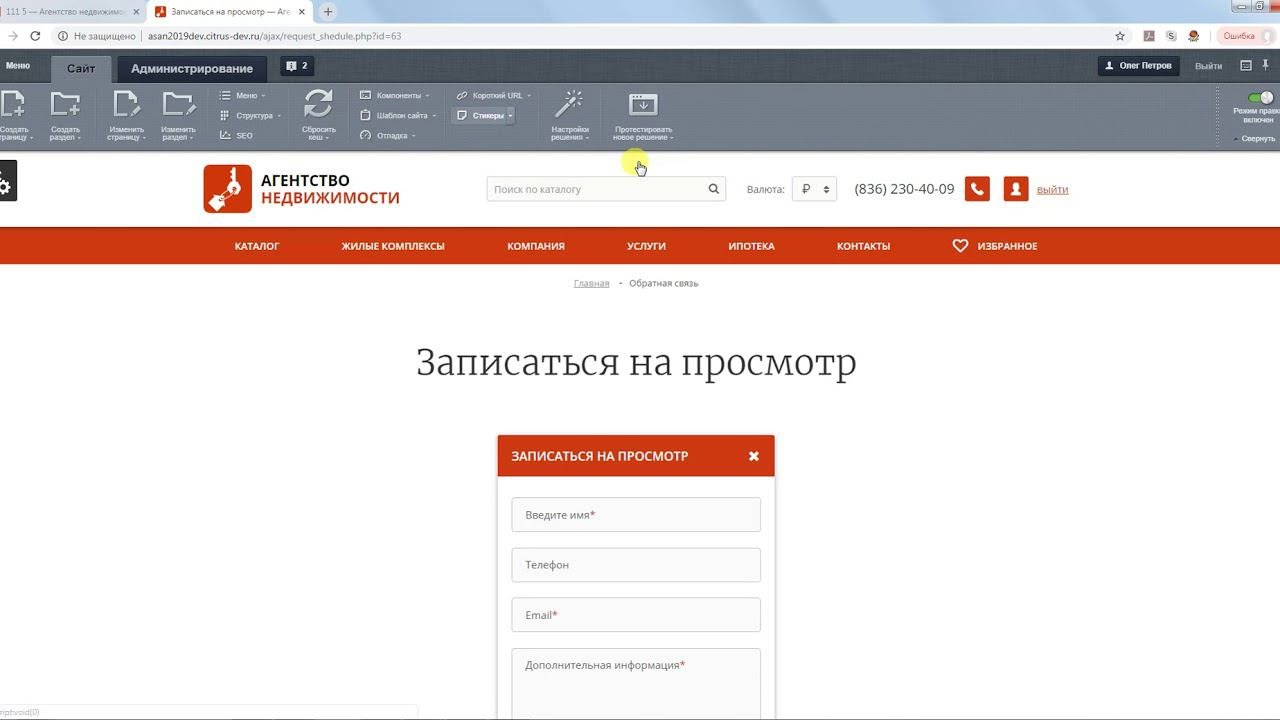
Task: Click the orange Выйти link in site header
Action: (x=1052, y=189)
